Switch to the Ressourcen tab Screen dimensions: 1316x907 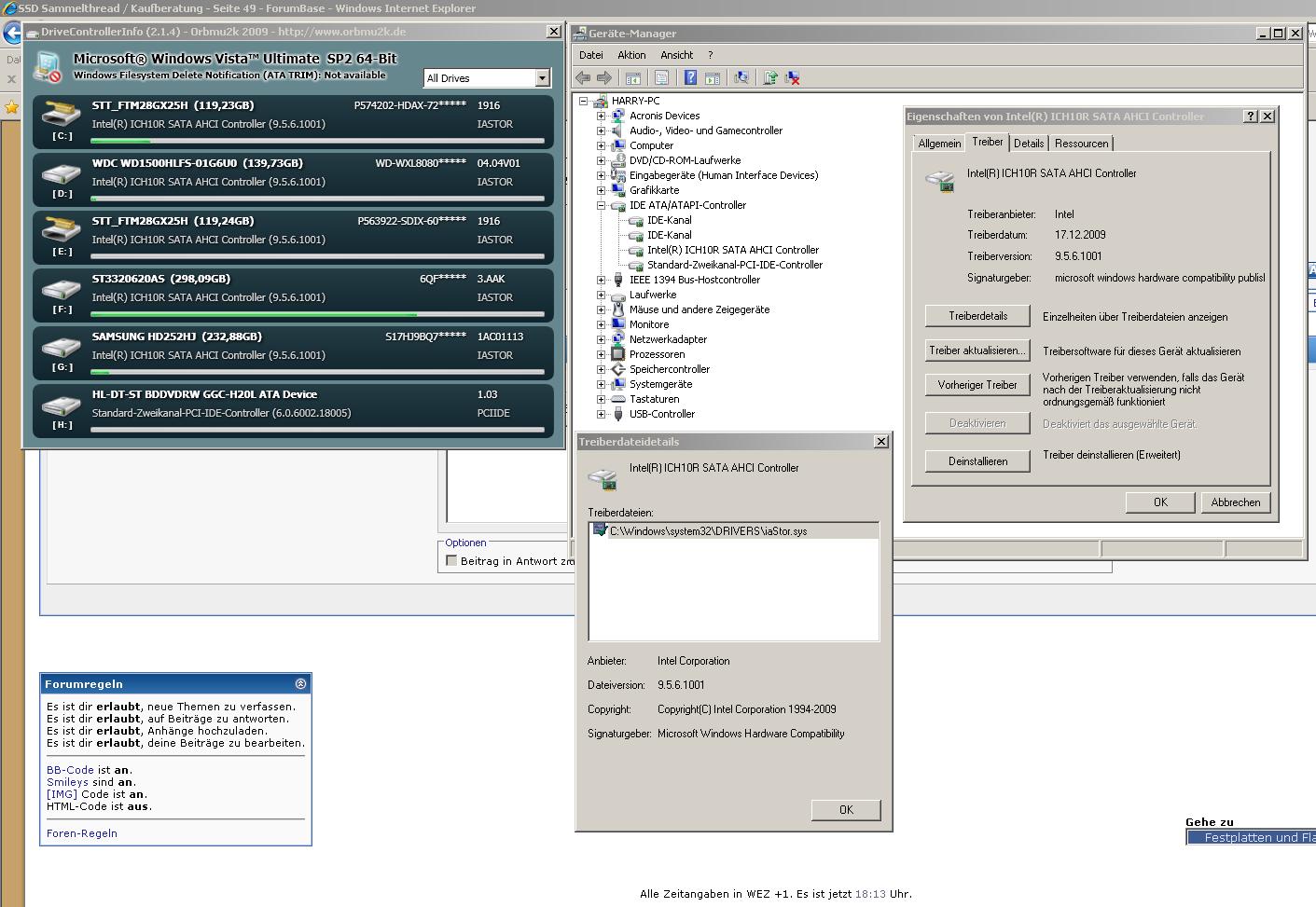click(1082, 144)
